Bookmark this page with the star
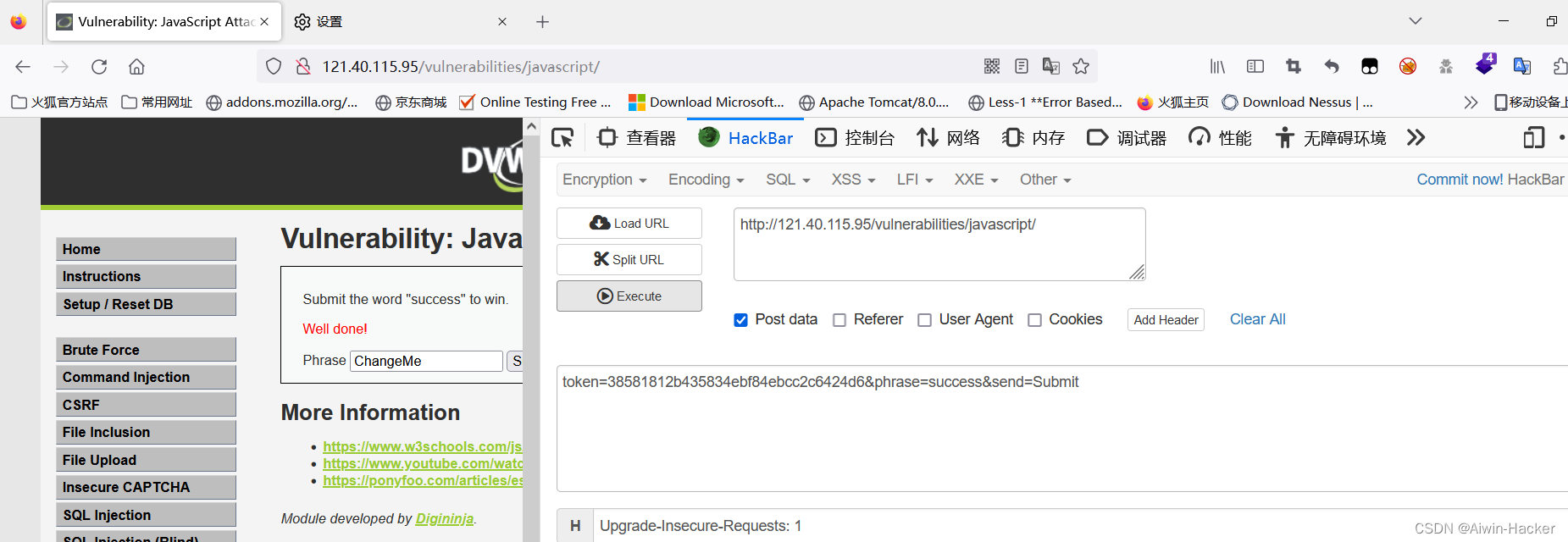Image resolution: width=1568 pixels, height=542 pixels. click(1081, 66)
